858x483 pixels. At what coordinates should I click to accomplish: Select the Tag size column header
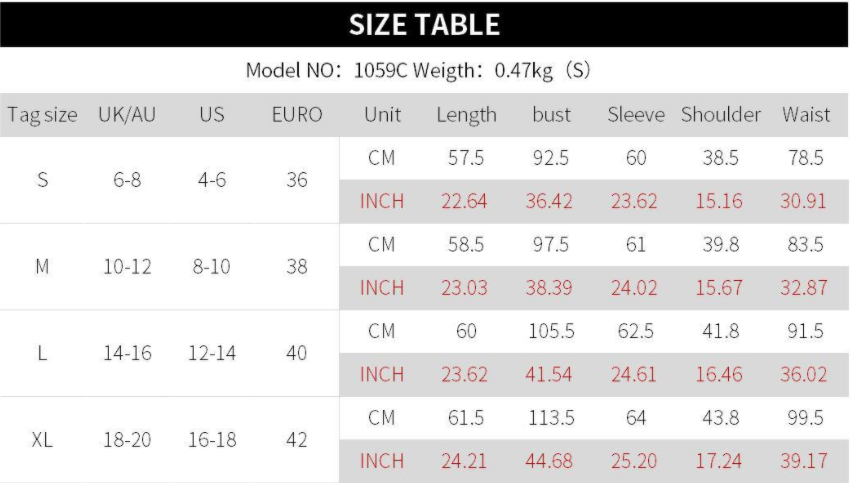point(42,115)
